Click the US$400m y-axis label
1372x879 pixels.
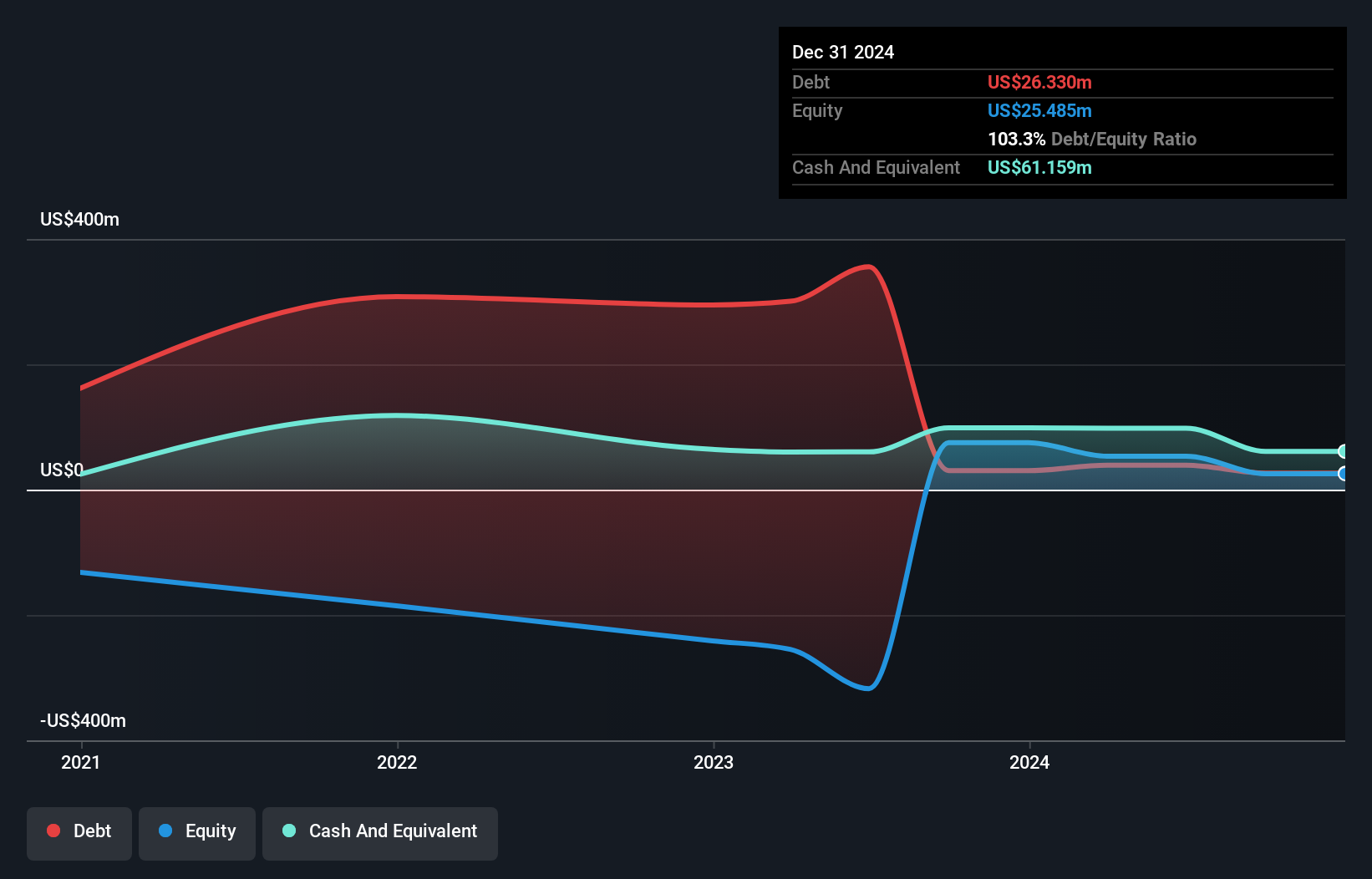click(x=79, y=219)
